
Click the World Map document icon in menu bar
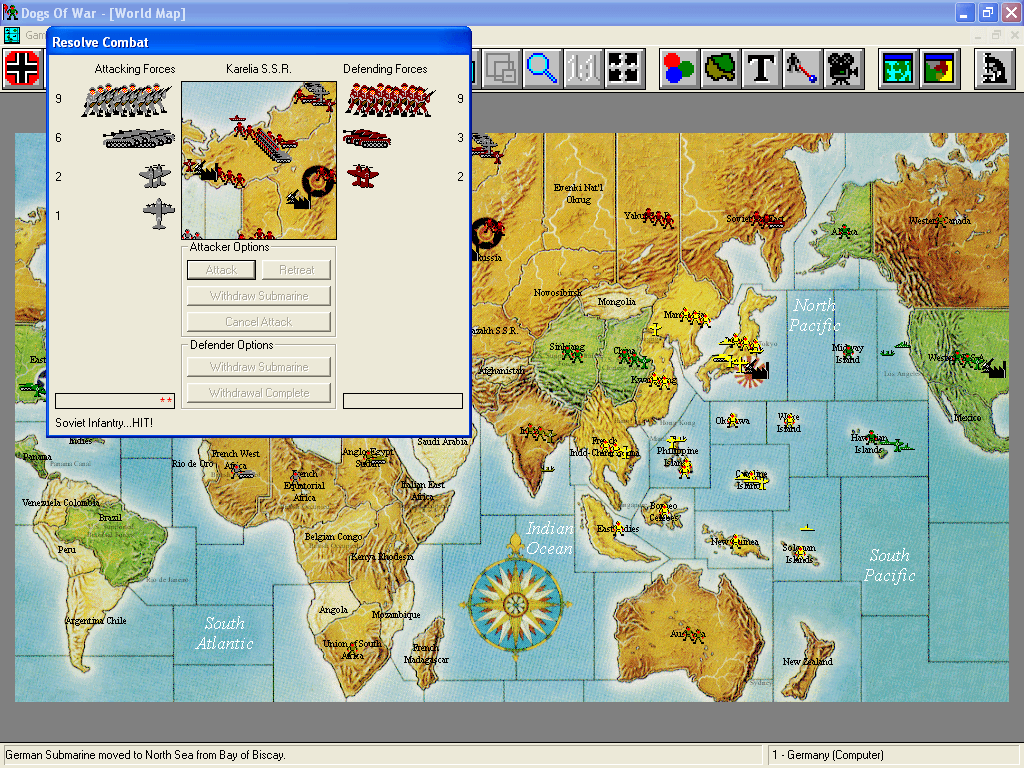coord(12,35)
